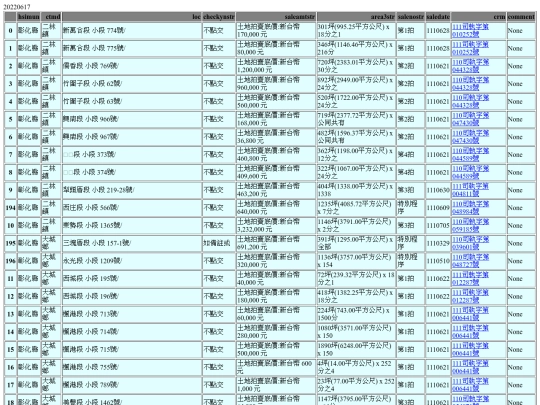
Task: Click the crm column header
Action: (478, 17)
